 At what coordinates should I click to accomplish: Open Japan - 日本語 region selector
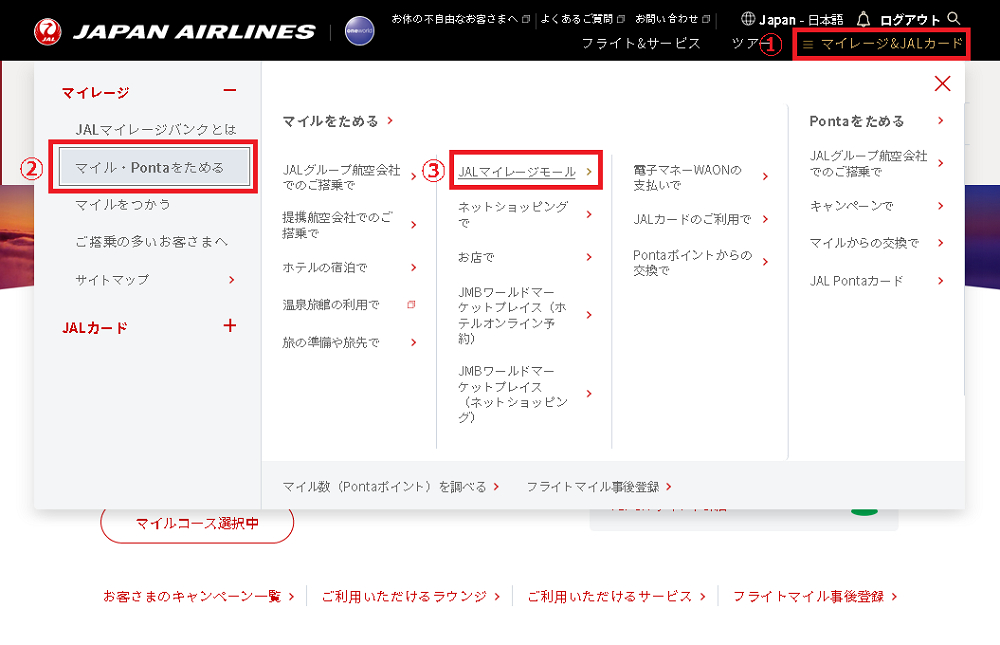pyautogui.click(x=800, y=20)
